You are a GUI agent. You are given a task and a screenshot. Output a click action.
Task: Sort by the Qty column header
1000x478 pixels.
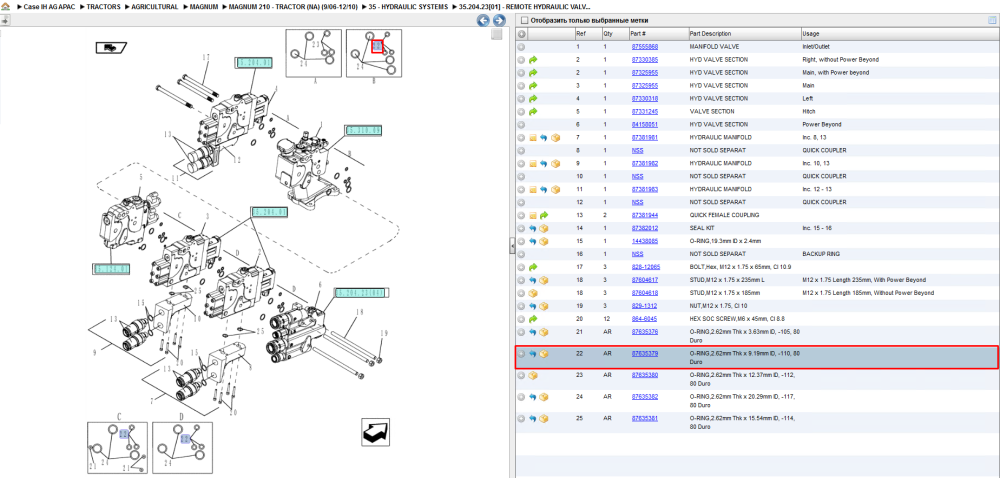pyautogui.click(x=608, y=34)
